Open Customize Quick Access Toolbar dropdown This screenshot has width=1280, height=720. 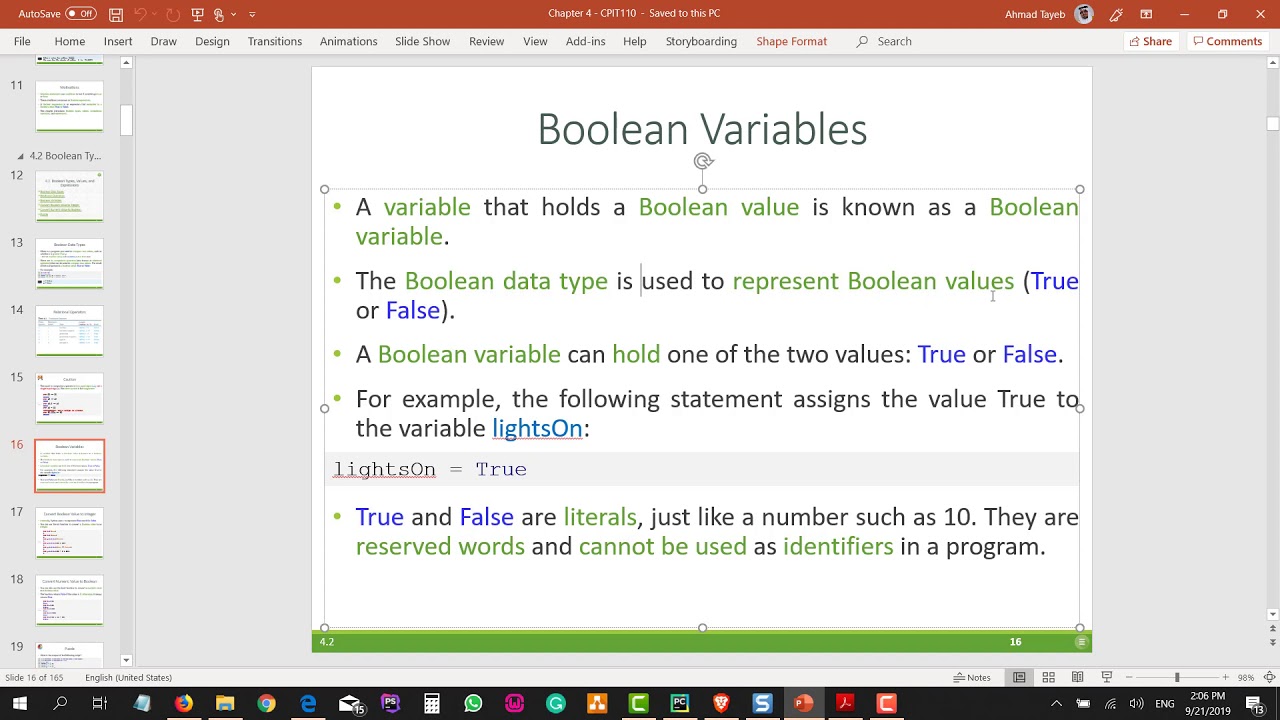252,14
